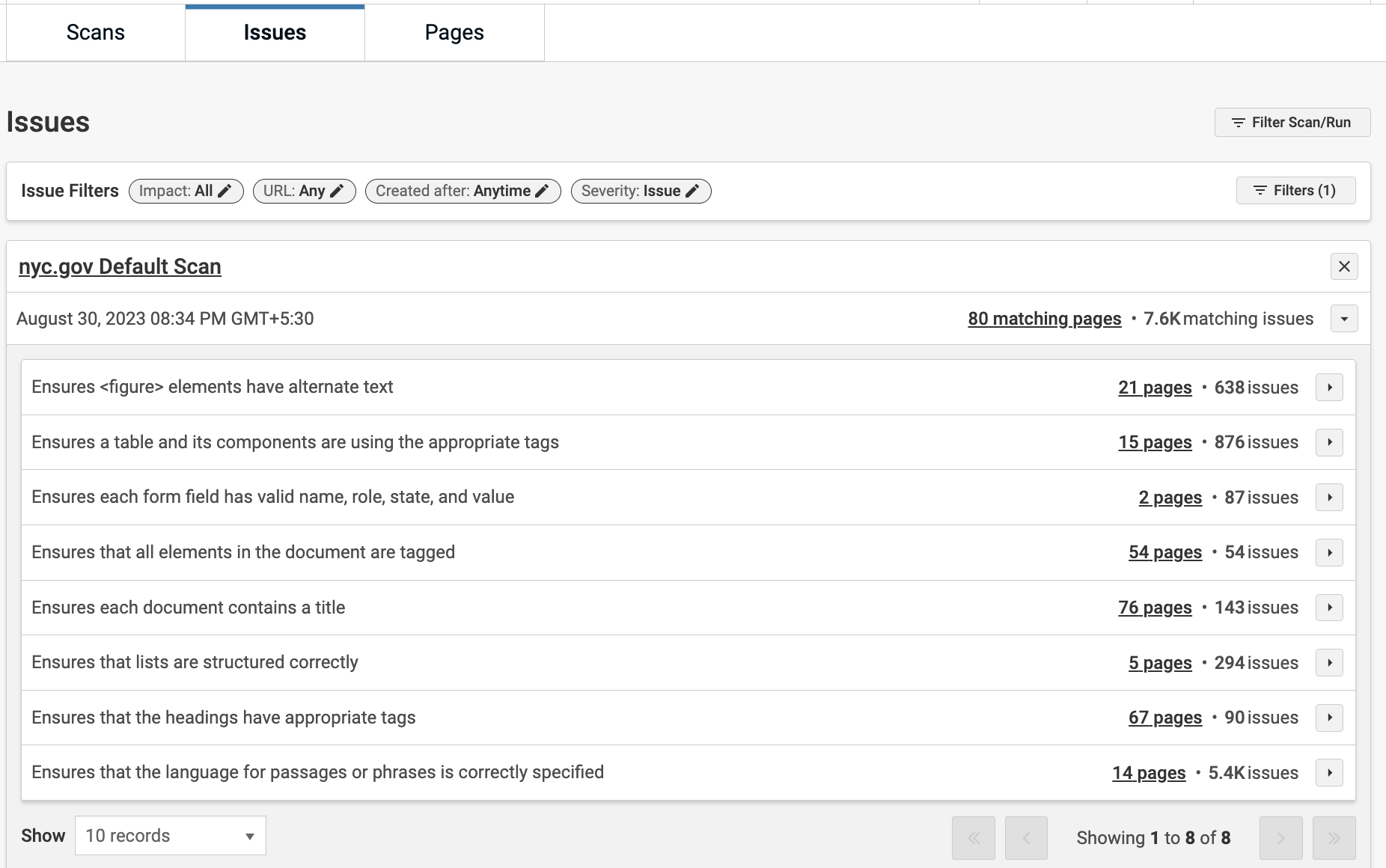Switch to the Scans tab
The width and height of the screenshot is (1386, 868).
point(96,33)
